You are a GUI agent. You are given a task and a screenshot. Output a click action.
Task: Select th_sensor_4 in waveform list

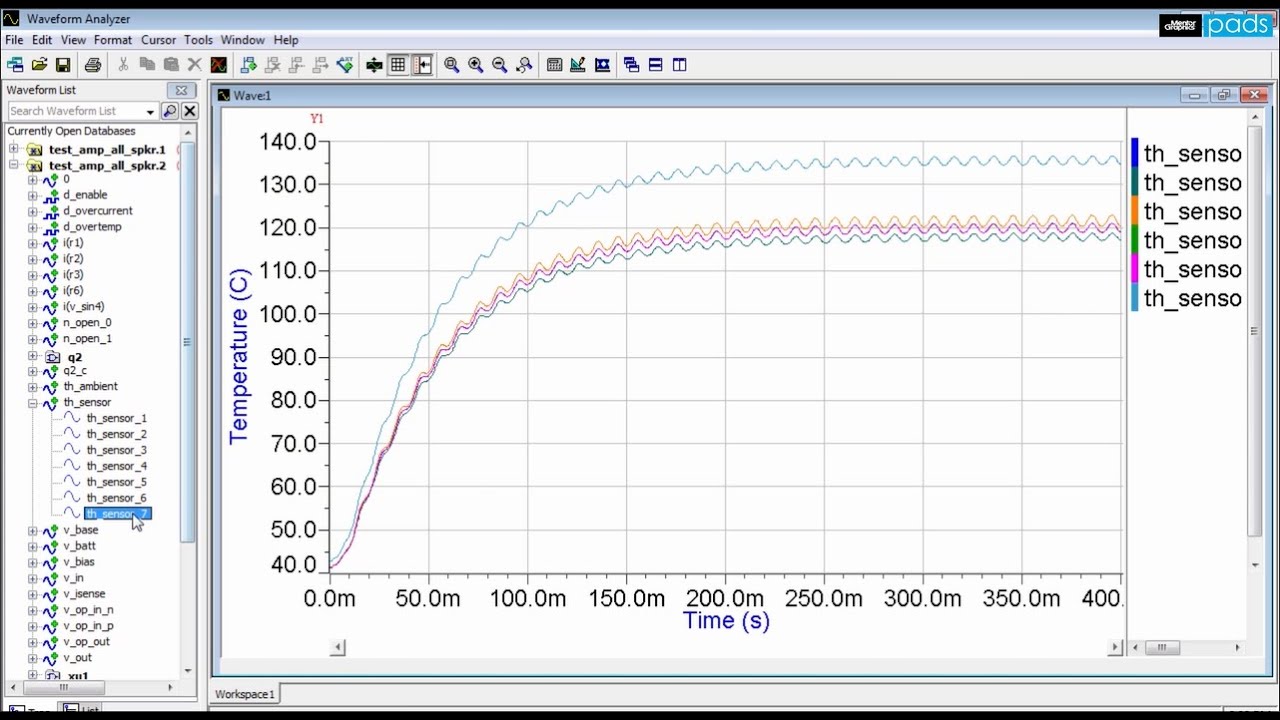click(116, 466)
